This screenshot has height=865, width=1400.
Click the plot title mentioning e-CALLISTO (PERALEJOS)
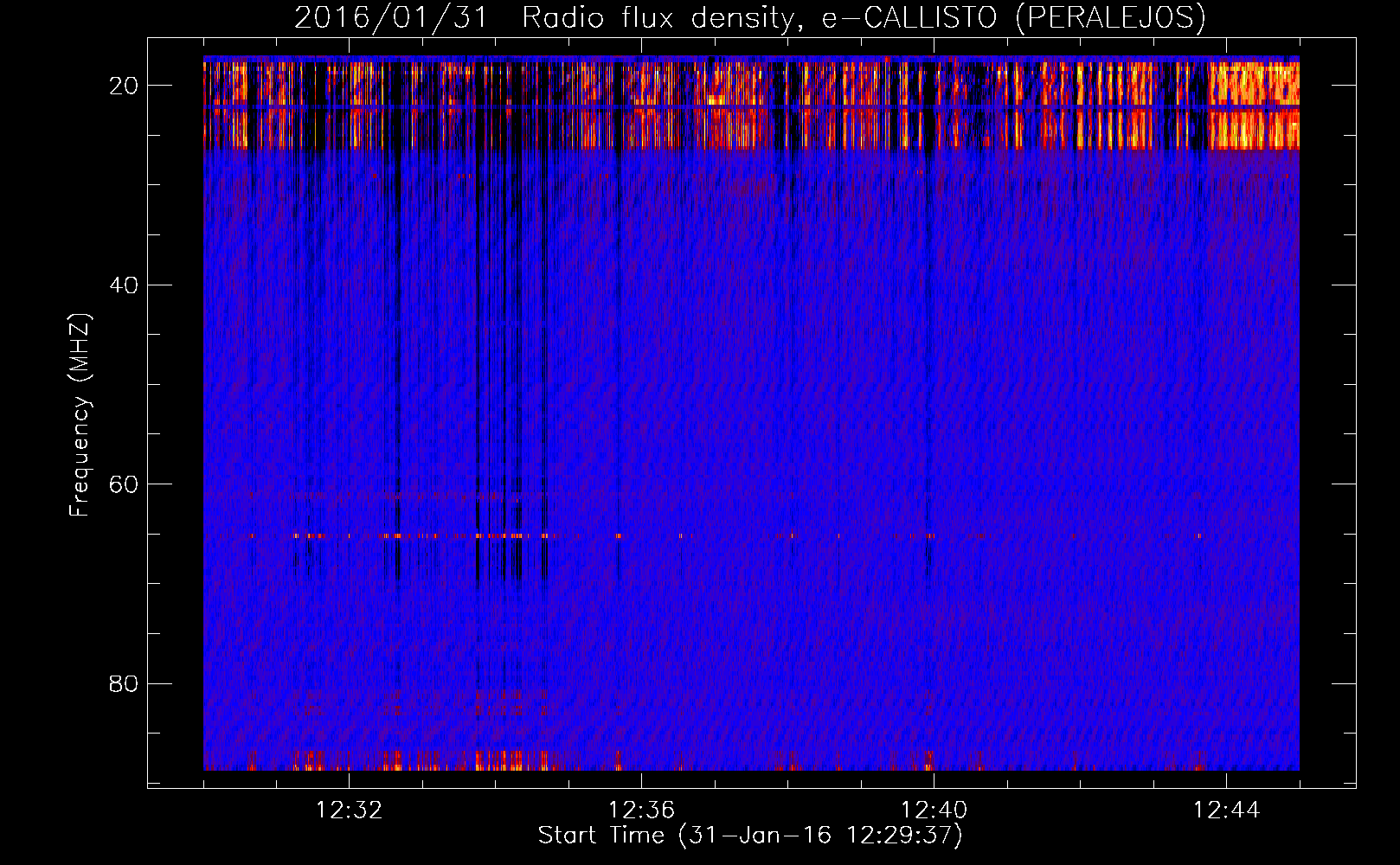[750, 18]
